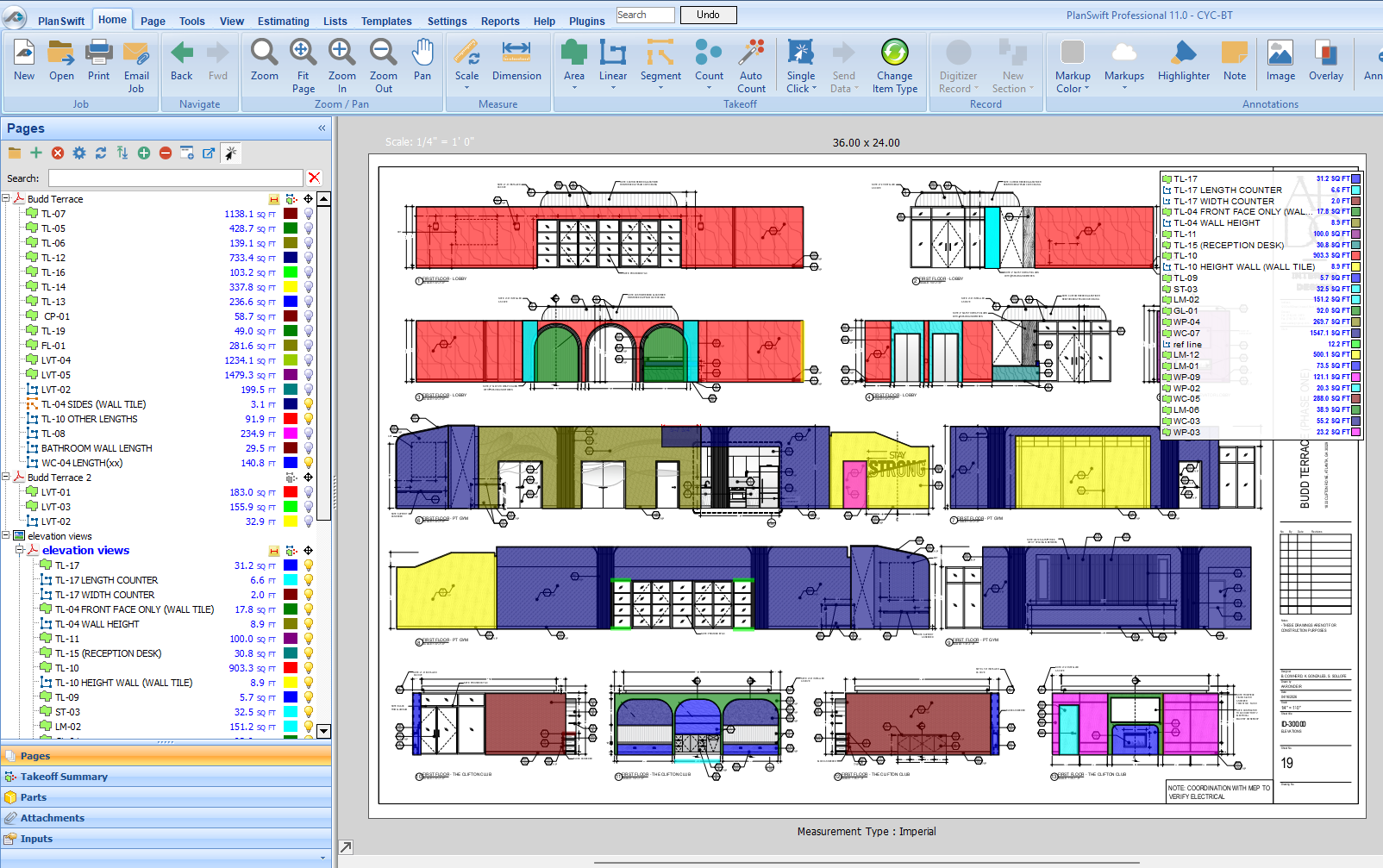Toggle lightbulb visibility for TL-17
The width and height of the screenshot is (1383, 868).
[x=308, y=565]
